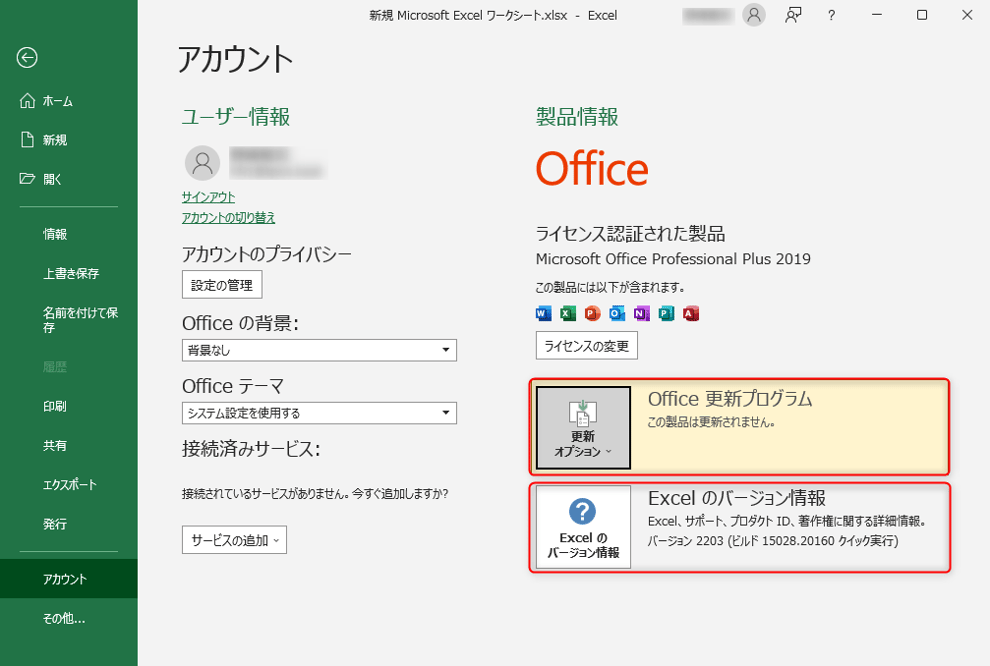Select 名前を付けて保存 in the sidebar

click(68, 320)
